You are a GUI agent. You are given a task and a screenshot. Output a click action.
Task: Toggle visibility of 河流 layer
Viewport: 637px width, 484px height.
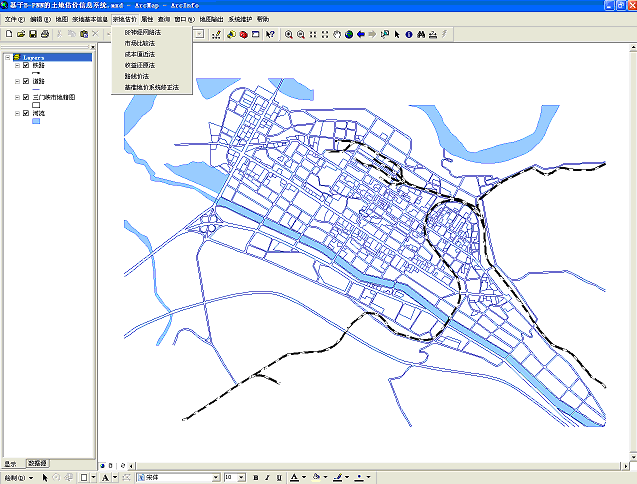point(26,114)
